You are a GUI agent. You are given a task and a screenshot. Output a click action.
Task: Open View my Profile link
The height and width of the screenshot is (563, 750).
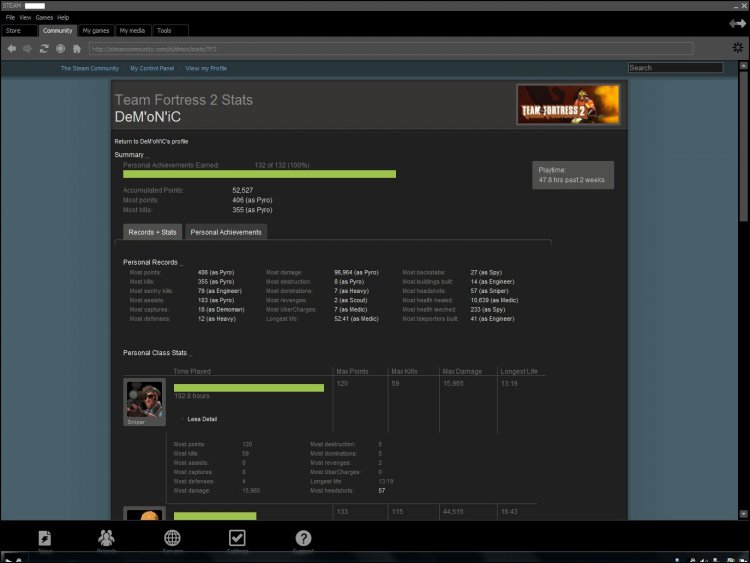pos(206,68)
